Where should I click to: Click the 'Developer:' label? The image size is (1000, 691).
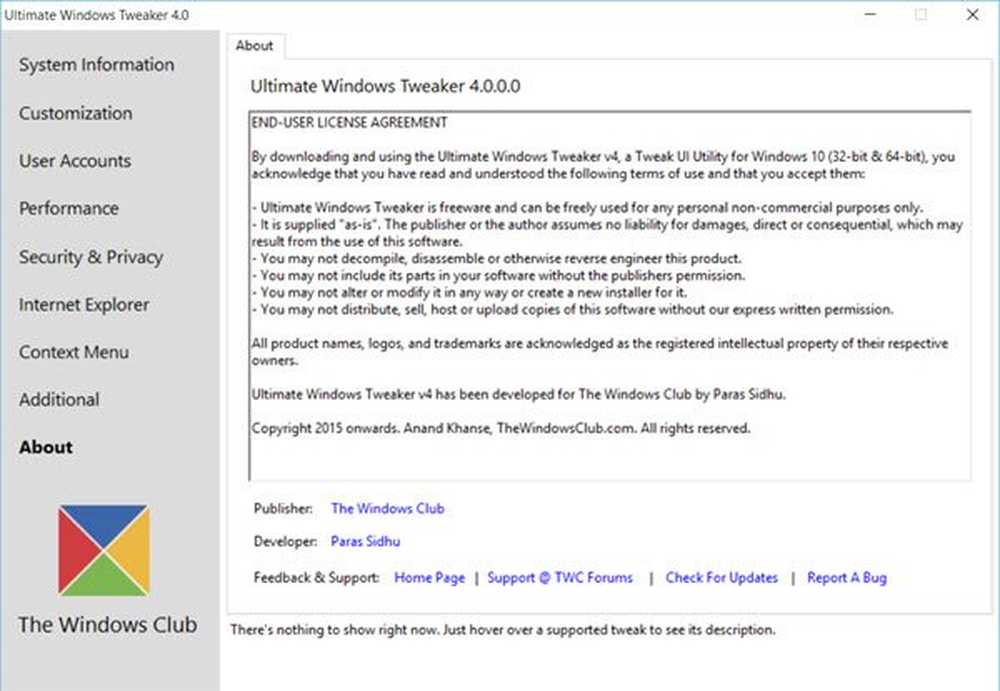(x=285, y=541)
